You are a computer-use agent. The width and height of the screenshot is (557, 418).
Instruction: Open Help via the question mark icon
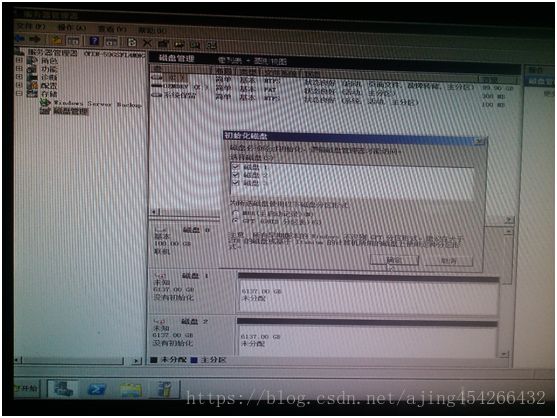pos(94,41)
